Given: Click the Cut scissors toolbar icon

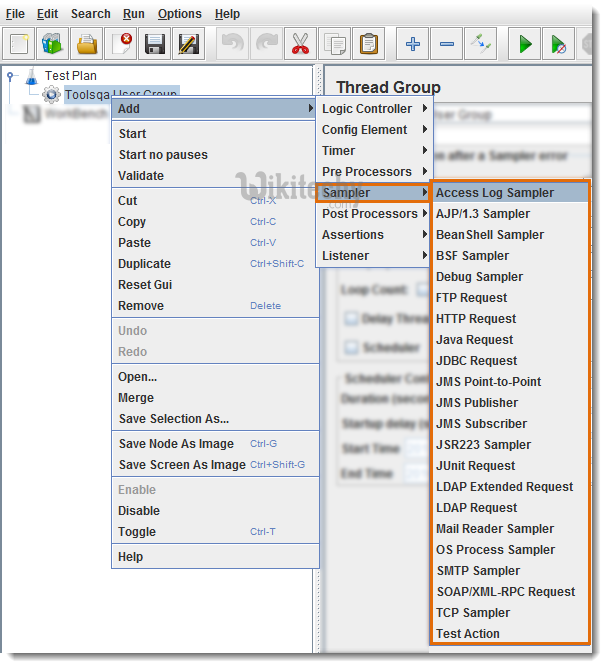Looking at the screenshot, I should click(x=300, y=44).
